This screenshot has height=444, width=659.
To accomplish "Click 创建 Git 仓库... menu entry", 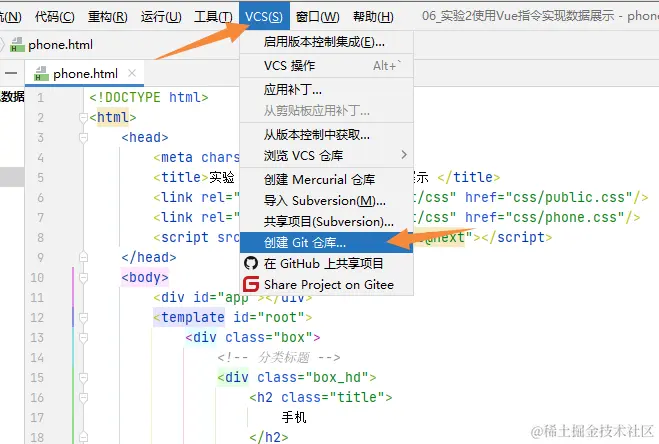I will tap(327, 243).
